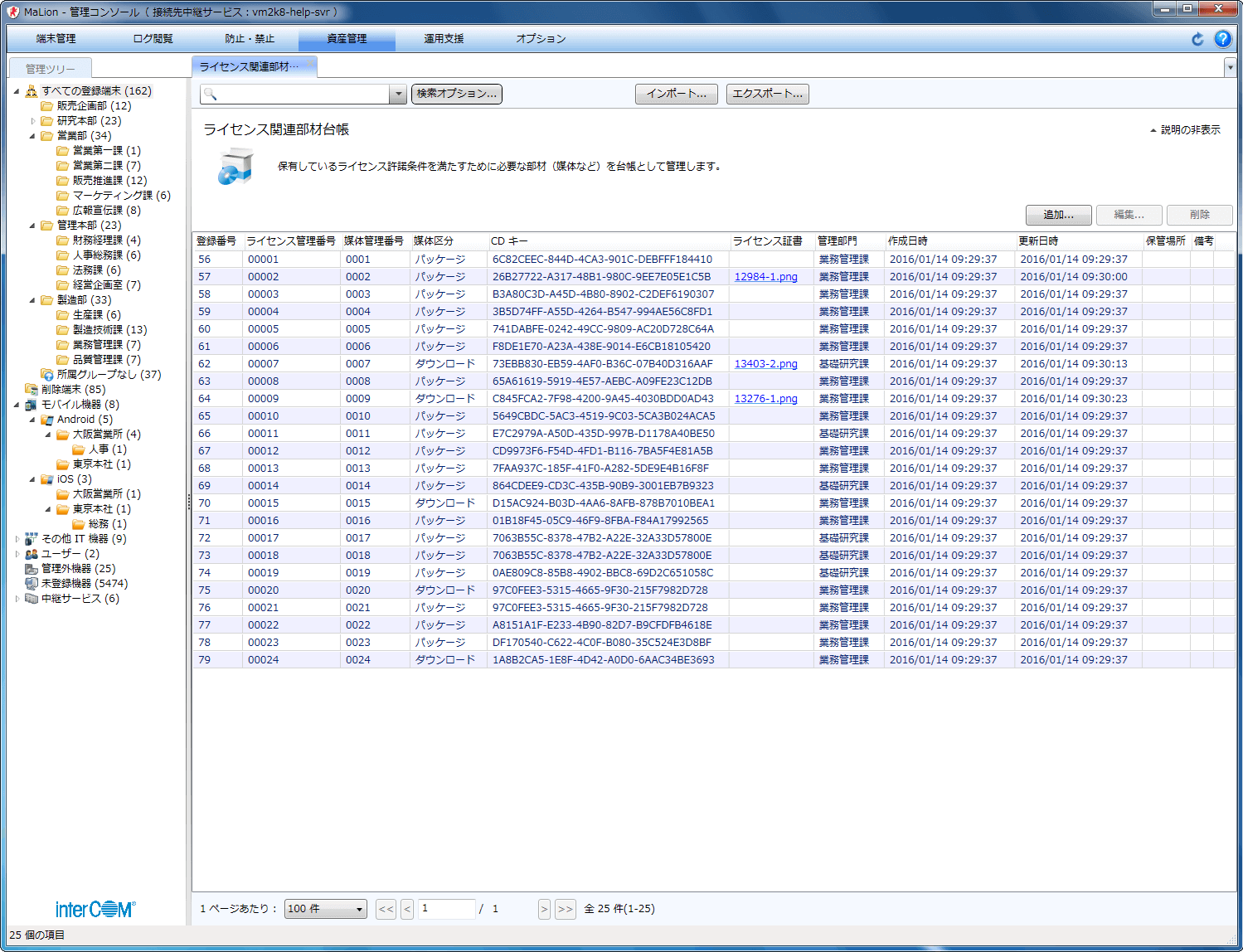Screen dimensions: 1243x952
Task: Click the 追加... button
Action: 1058,215
